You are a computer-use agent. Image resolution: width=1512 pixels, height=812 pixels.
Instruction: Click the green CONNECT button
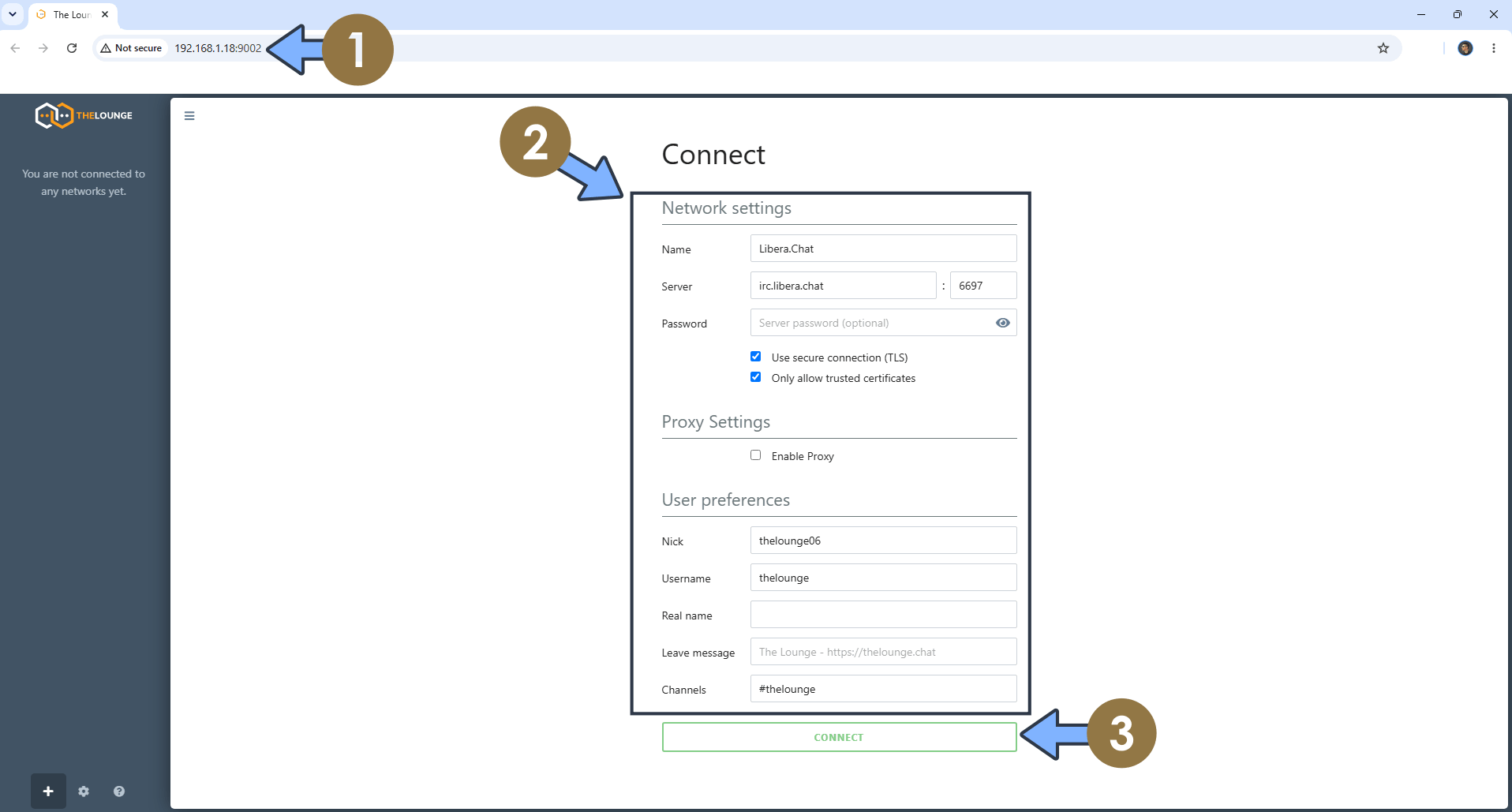coord(839,737)
